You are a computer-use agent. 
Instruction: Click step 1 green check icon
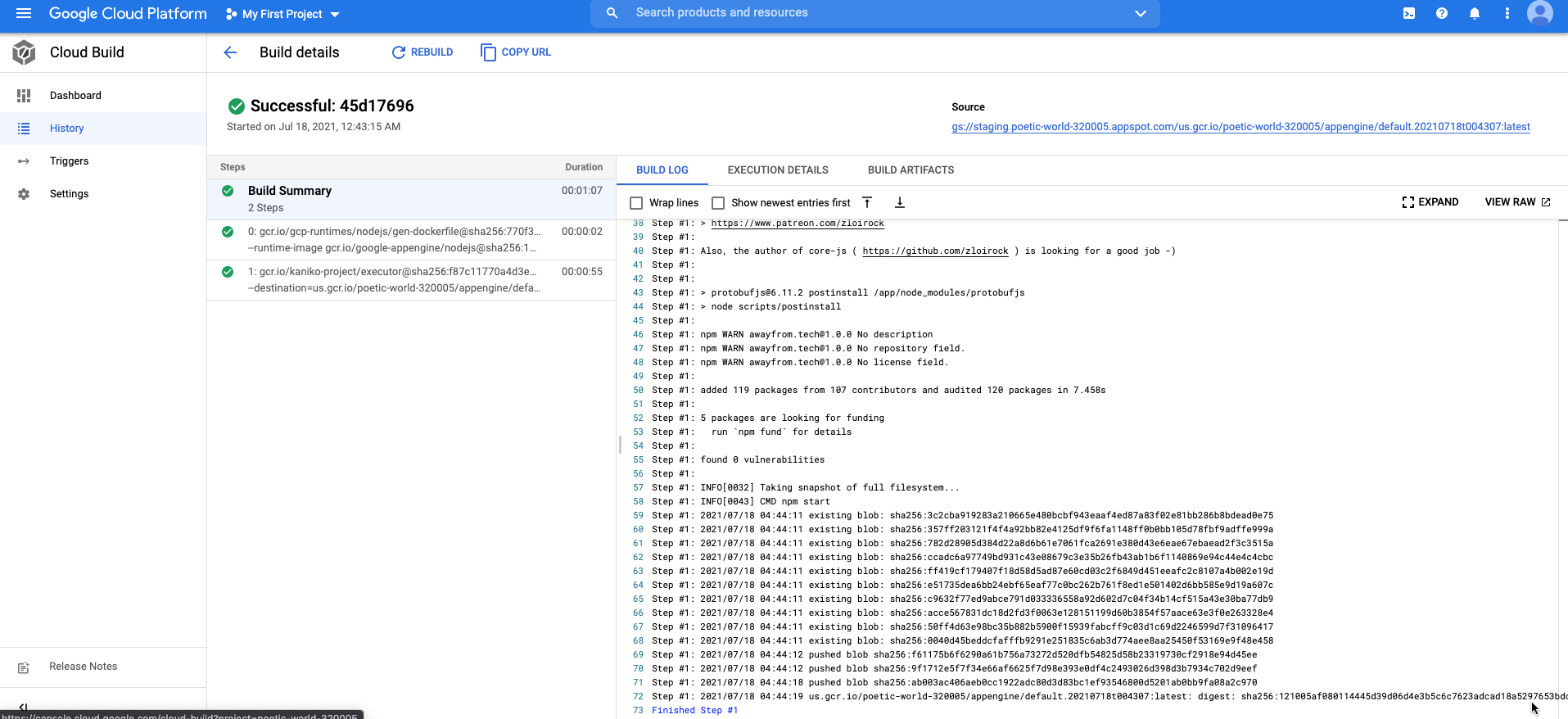point(228,272)
